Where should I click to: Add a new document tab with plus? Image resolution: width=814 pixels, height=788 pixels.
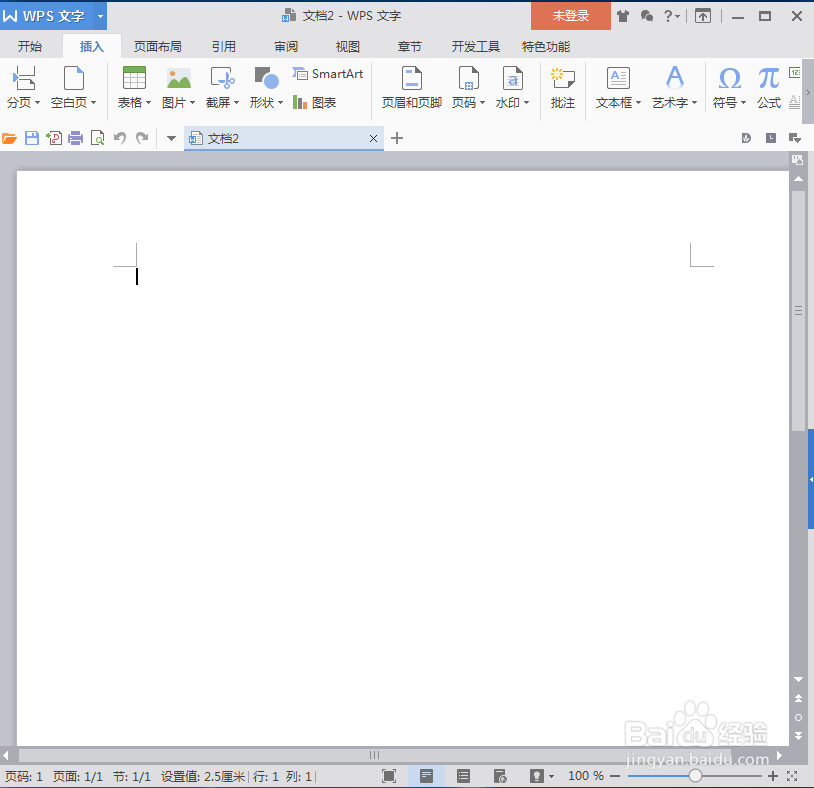[x=397, y=138]
